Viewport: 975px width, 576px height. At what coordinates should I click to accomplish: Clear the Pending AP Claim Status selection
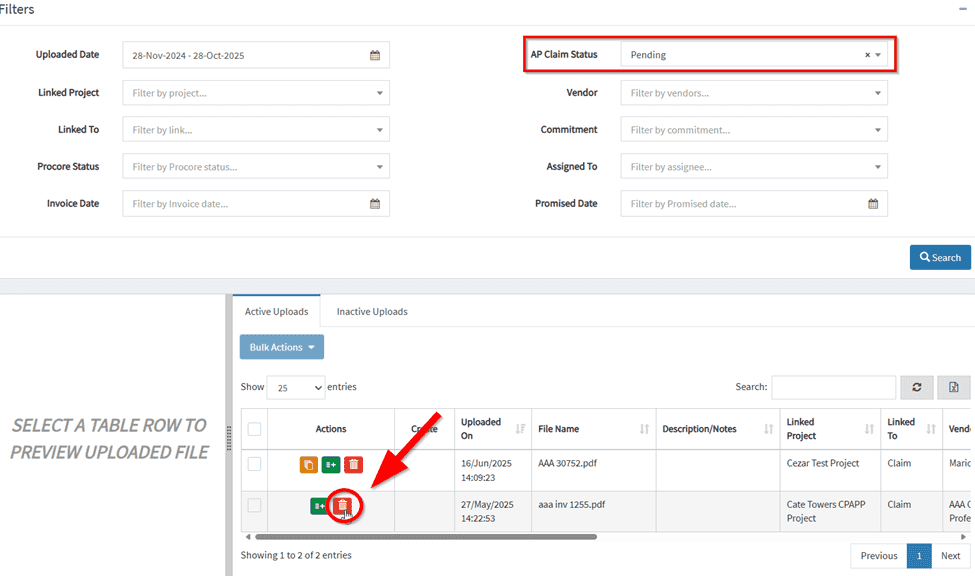[x=867, y=55]
